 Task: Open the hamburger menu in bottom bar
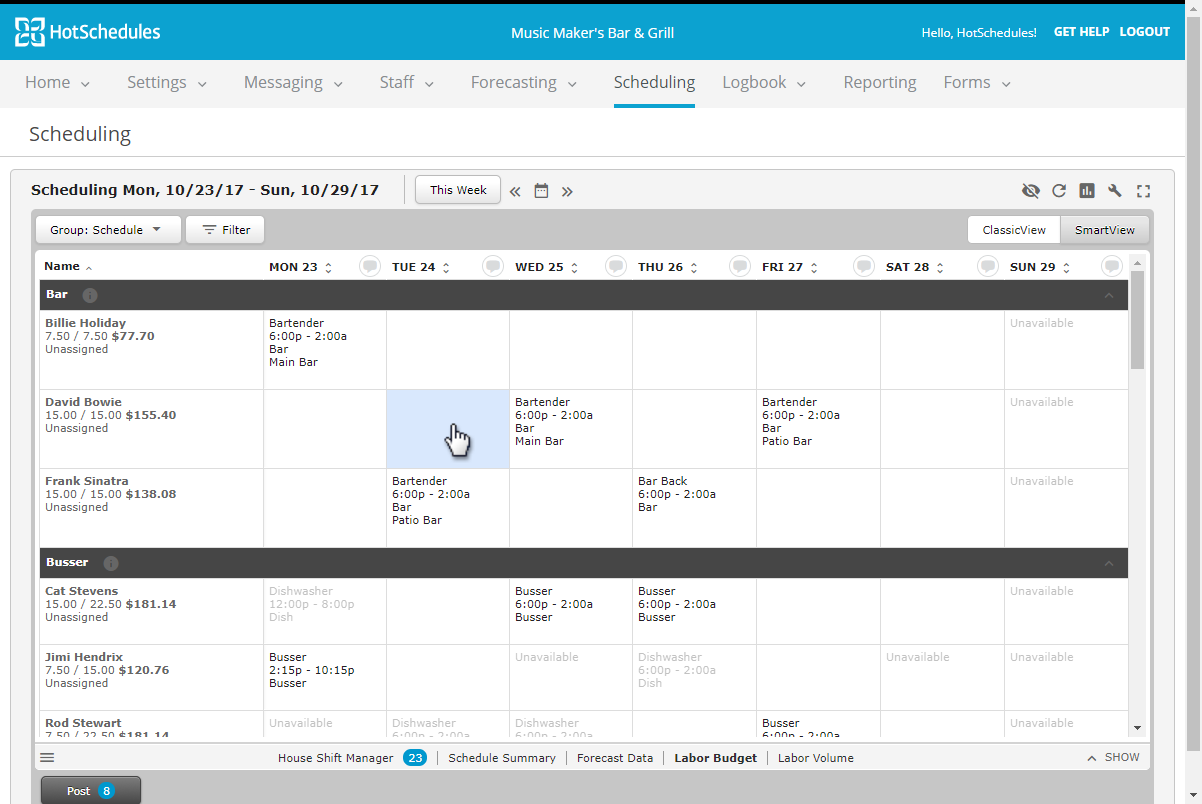(47, 758)
